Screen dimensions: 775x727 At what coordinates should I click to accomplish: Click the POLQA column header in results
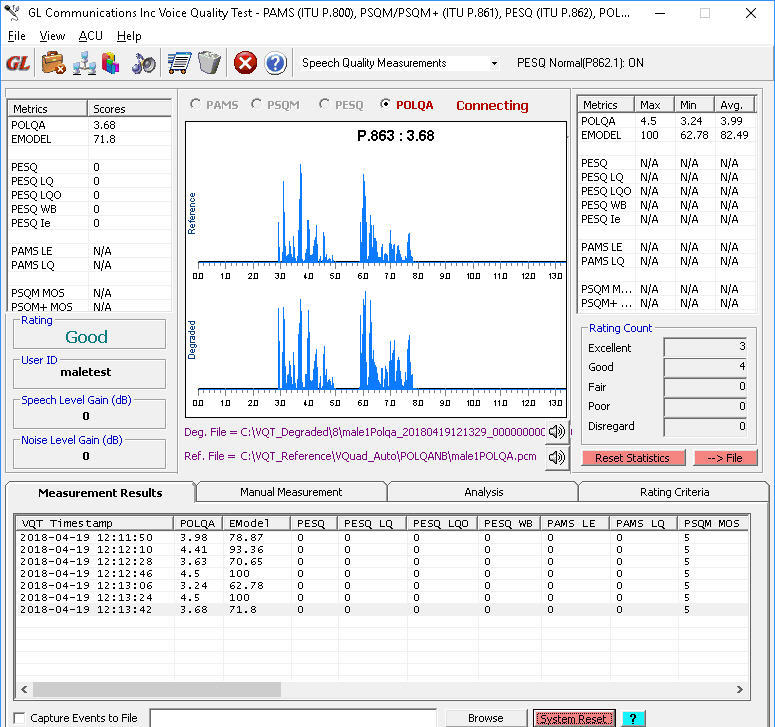[198, 523]
